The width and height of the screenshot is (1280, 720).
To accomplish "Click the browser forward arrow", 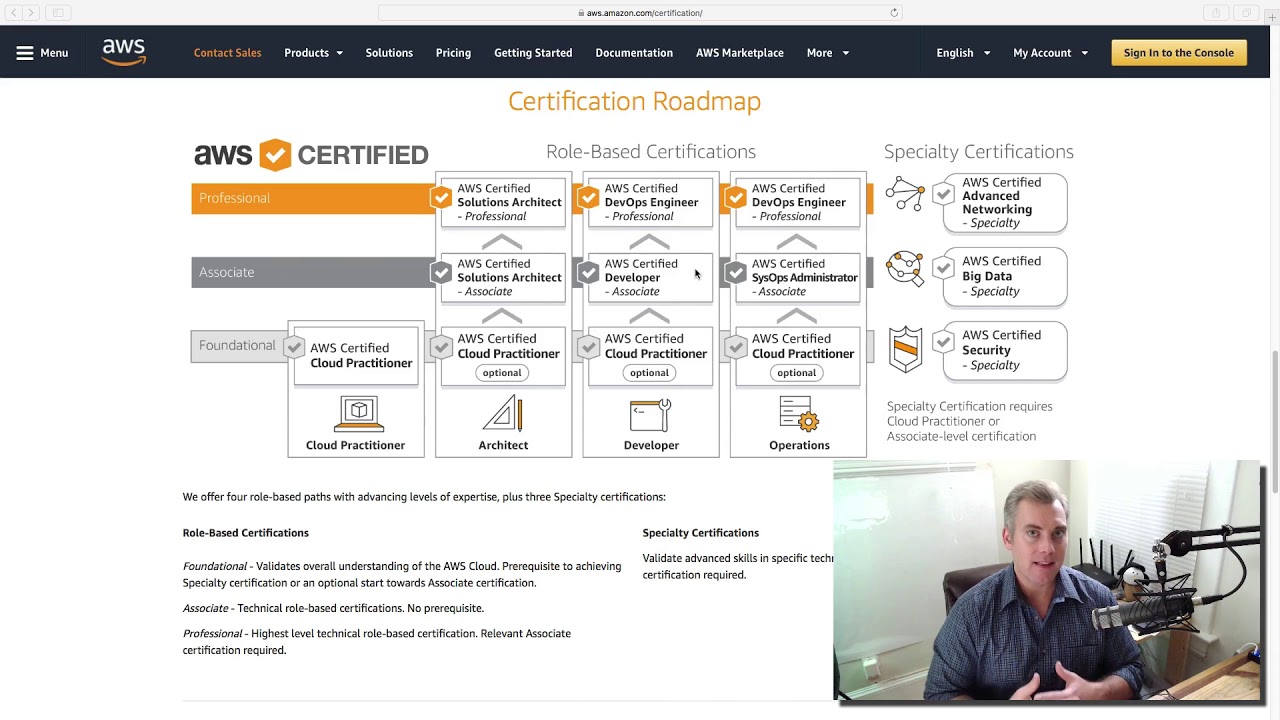I will pyautogui.click(x=31, y=13).
